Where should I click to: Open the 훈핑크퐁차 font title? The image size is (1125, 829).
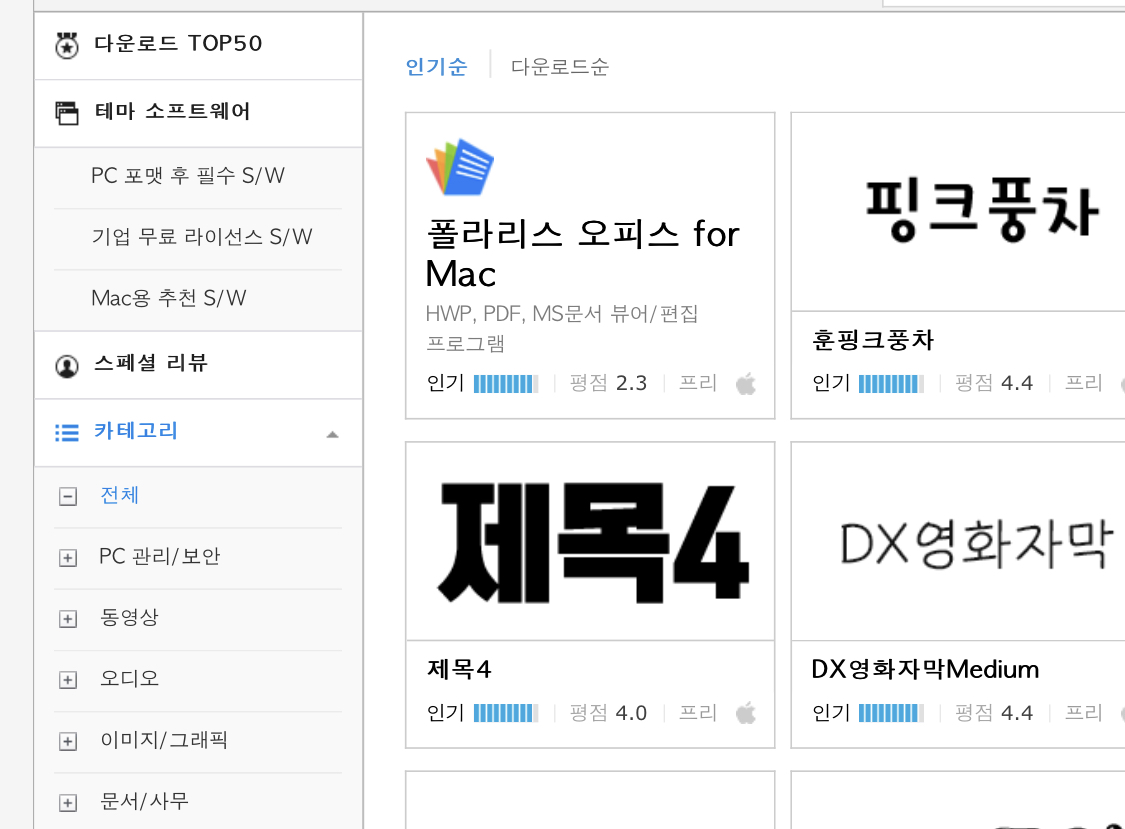pyautogui.click(x=873, y=339)
